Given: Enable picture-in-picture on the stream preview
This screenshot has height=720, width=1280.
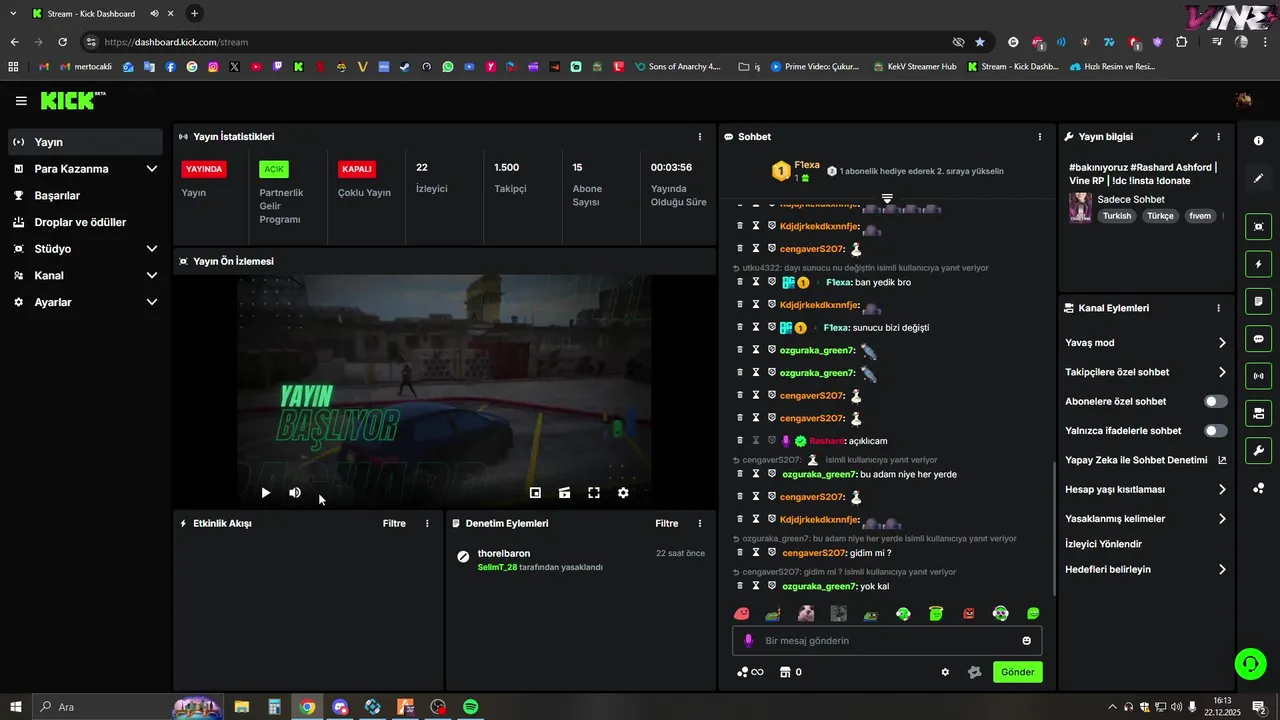Looking at the screenshot, I should point(535,493).
